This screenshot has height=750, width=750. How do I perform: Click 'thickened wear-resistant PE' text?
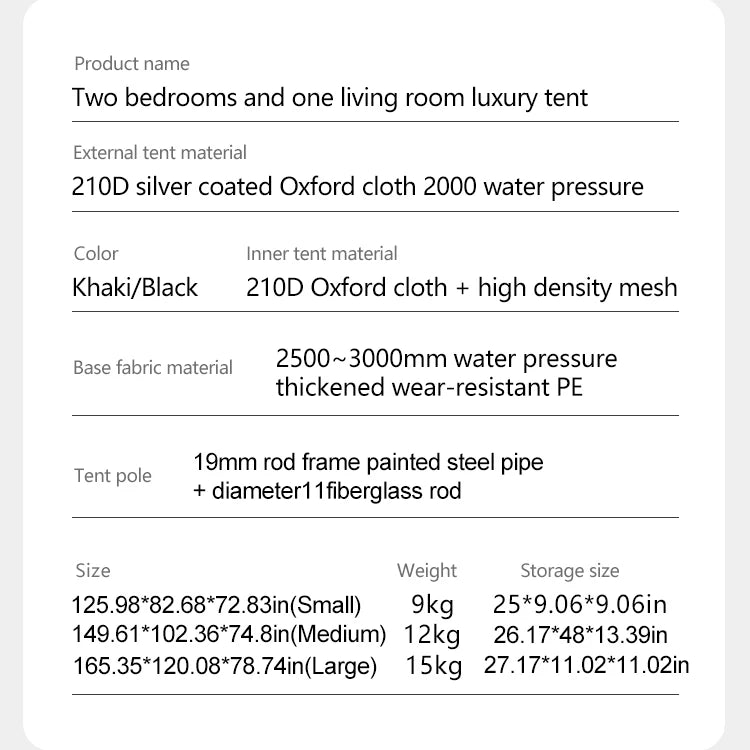(x=429, y=387)
